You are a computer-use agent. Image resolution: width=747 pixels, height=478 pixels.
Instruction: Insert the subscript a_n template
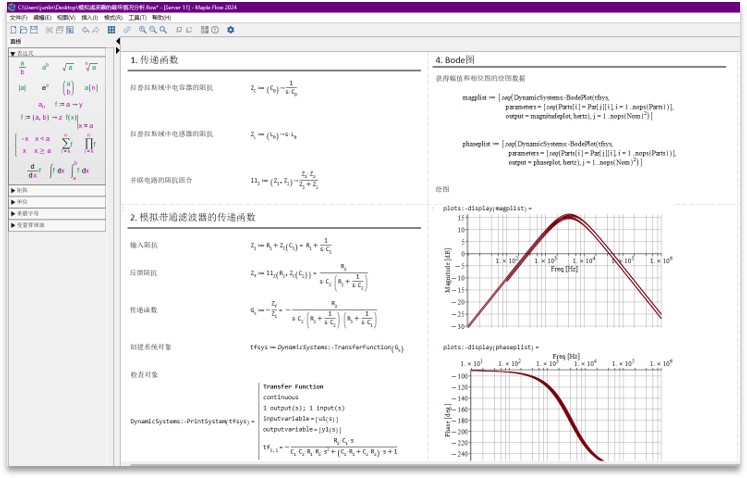[42, 104]
